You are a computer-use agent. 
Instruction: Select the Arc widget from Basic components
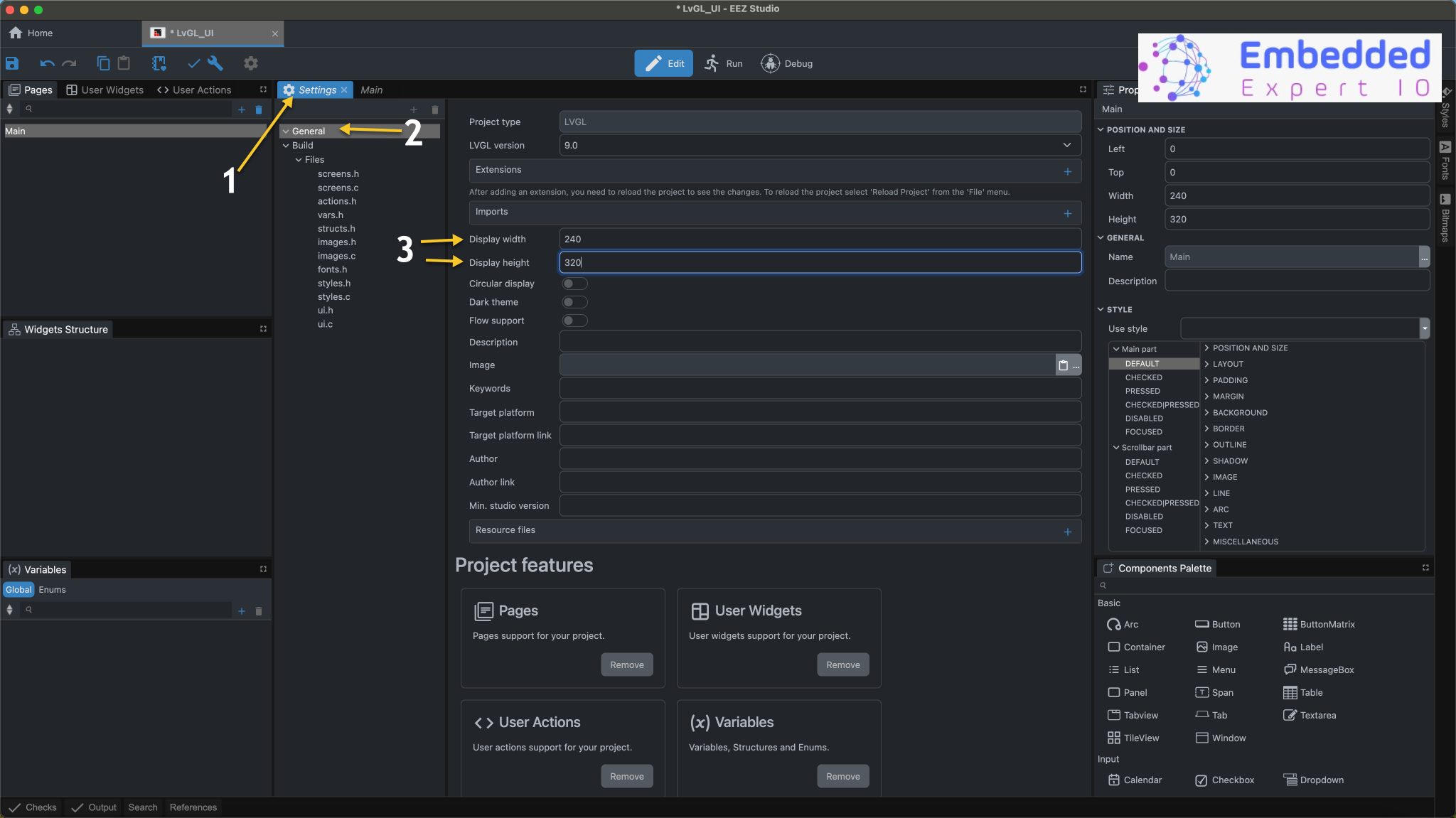[1129, 624]
